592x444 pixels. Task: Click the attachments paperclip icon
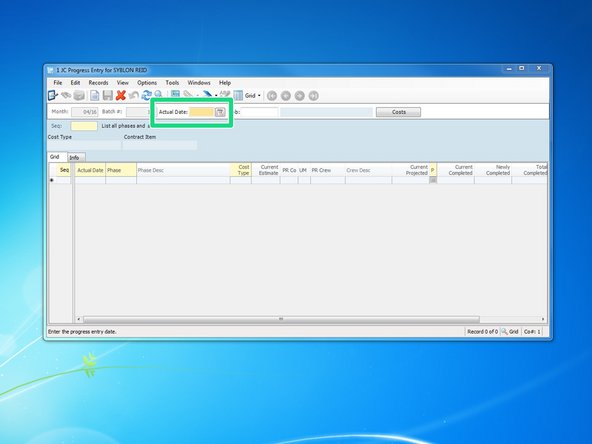coord(188,95)
